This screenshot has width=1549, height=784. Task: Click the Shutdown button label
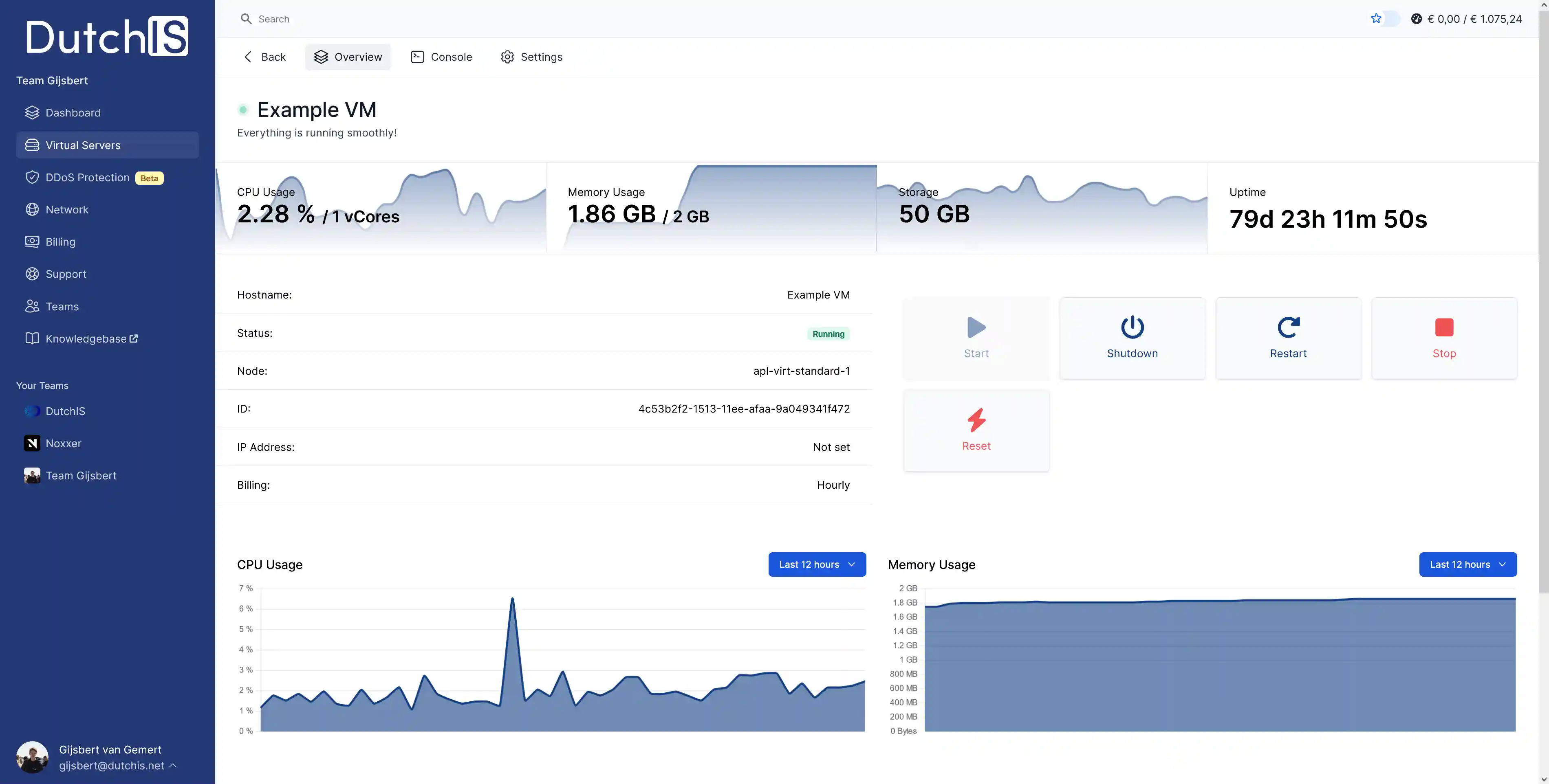[x=1132, y=353]
